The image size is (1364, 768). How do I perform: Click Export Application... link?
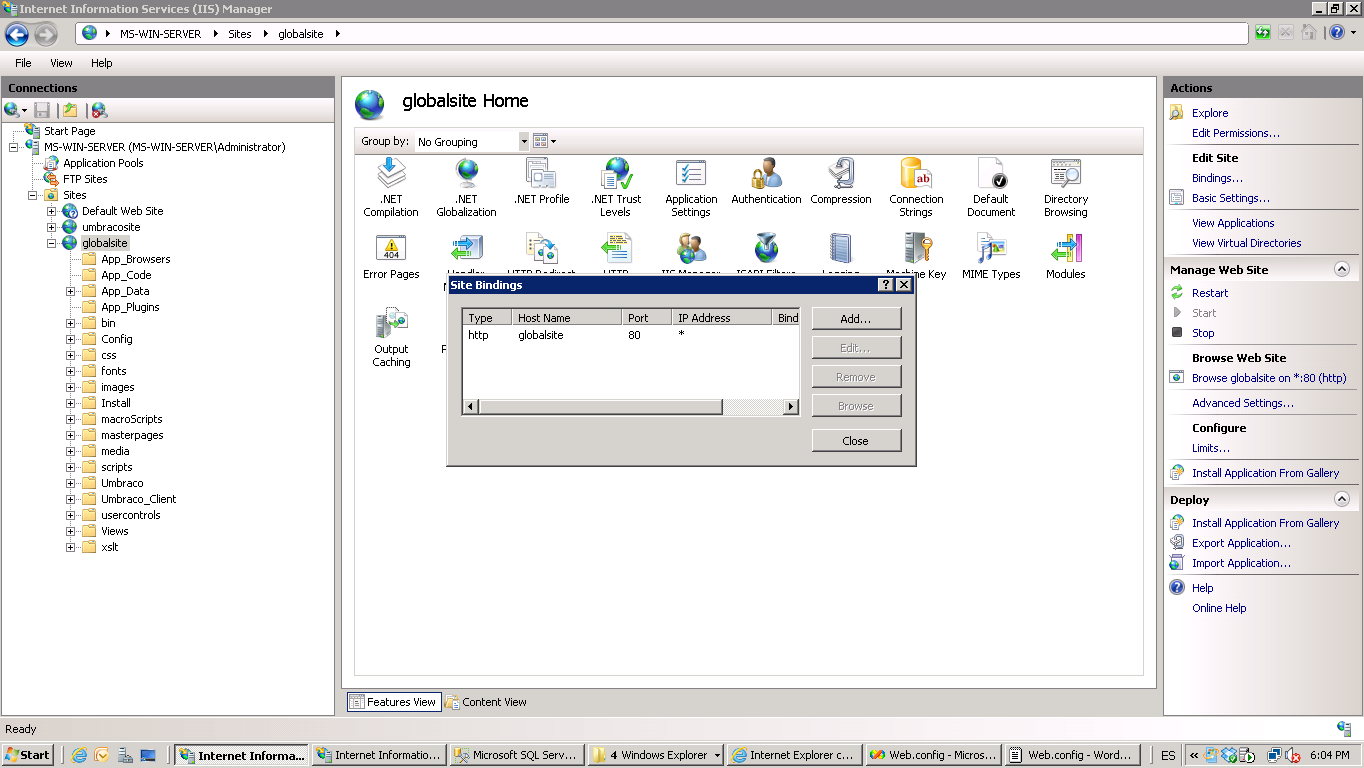(x=1241, y=543)
